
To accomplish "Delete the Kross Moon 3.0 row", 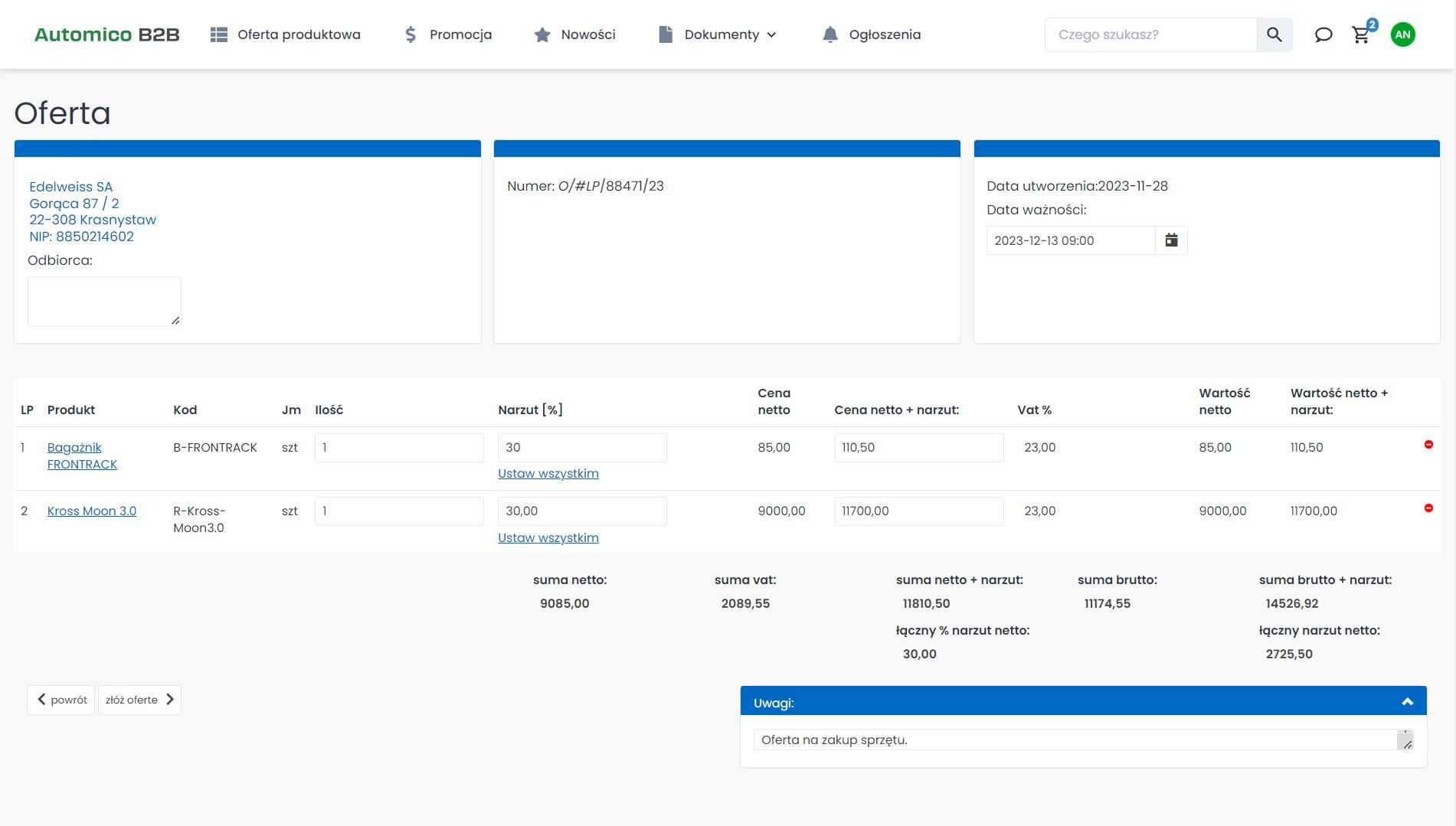I will tap(1428, 508).
